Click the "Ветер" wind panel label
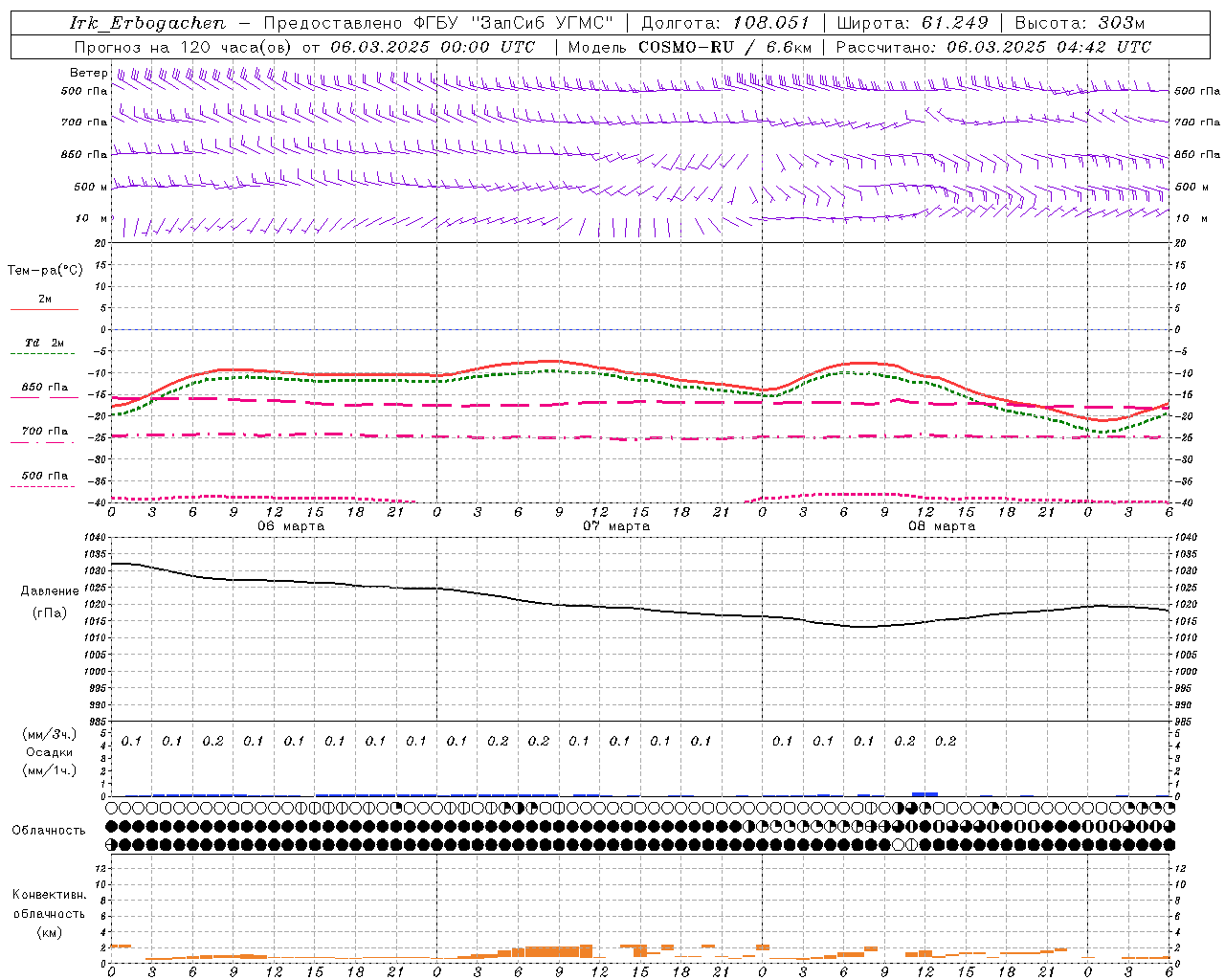 (88, 73)
